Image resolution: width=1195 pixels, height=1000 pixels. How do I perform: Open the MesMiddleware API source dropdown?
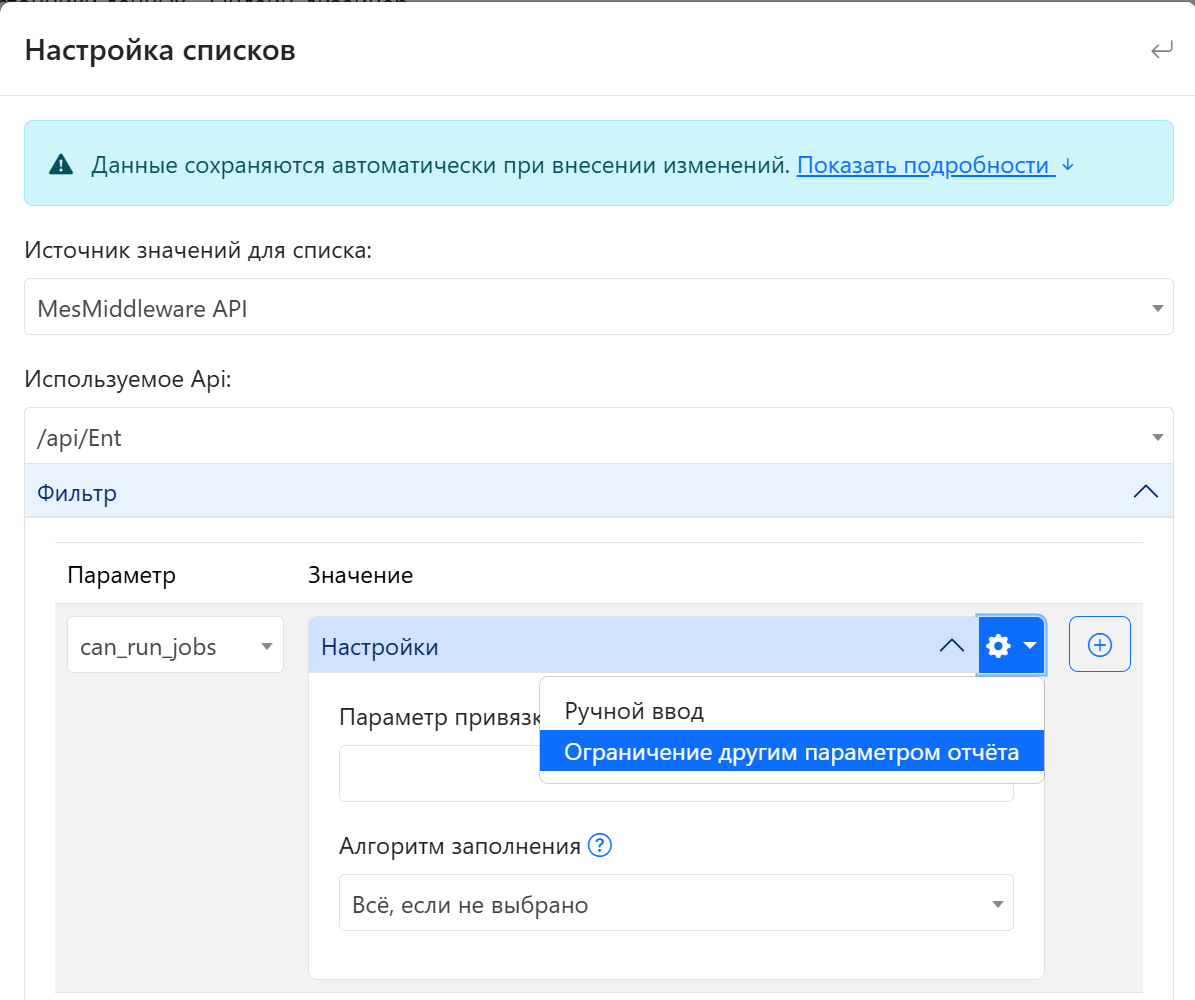(598, 308)
